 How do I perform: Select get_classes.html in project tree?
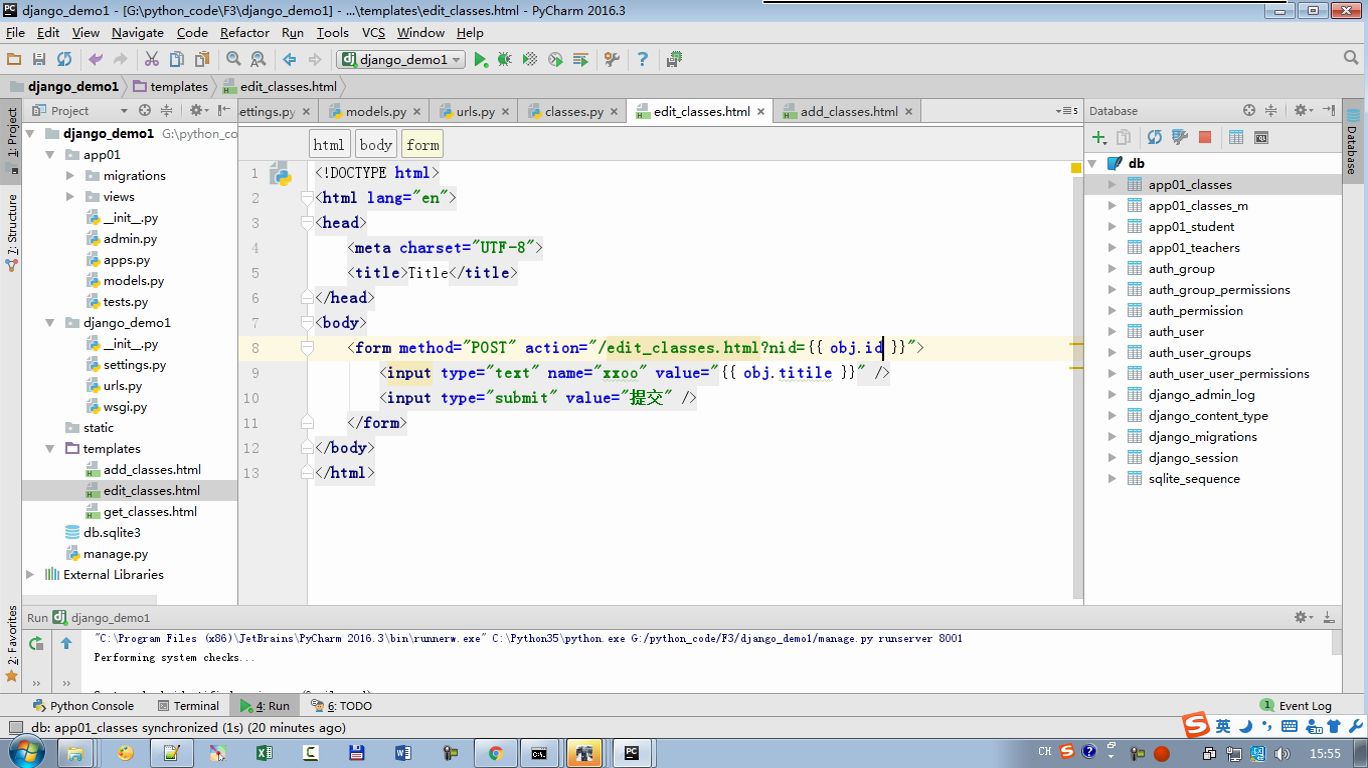tap(150, 512)
